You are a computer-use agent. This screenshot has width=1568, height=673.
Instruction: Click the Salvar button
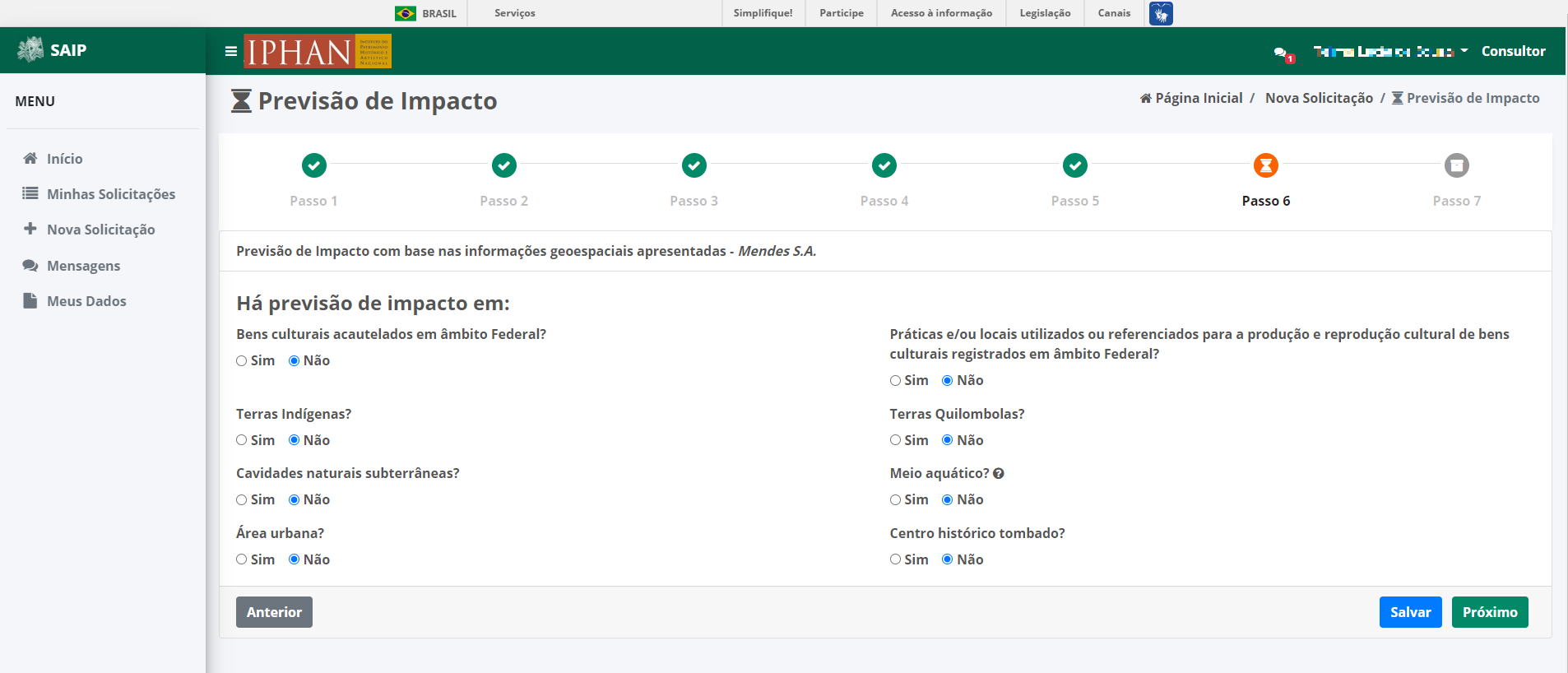point(1411,612)
